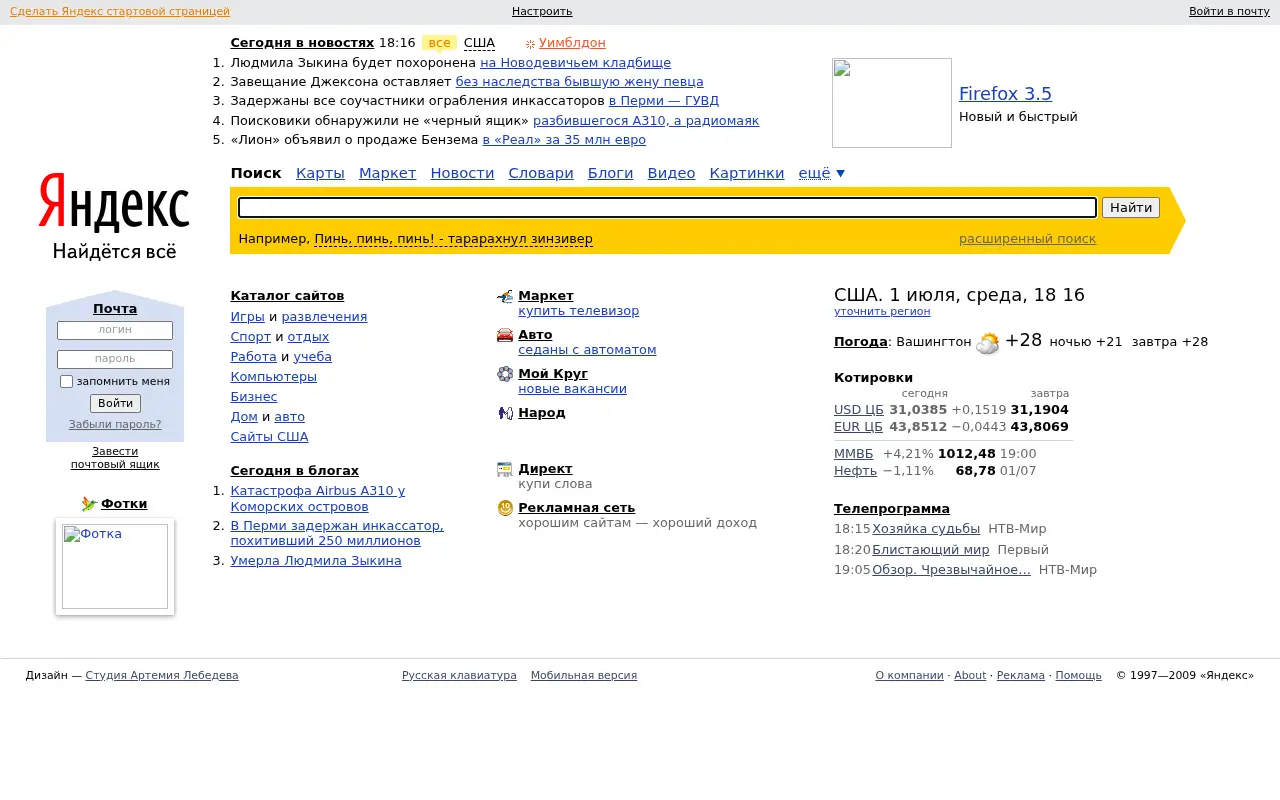Open the Новости search tab
The height and width of the screenshot is (800, 1280).
tap(462, 173)
